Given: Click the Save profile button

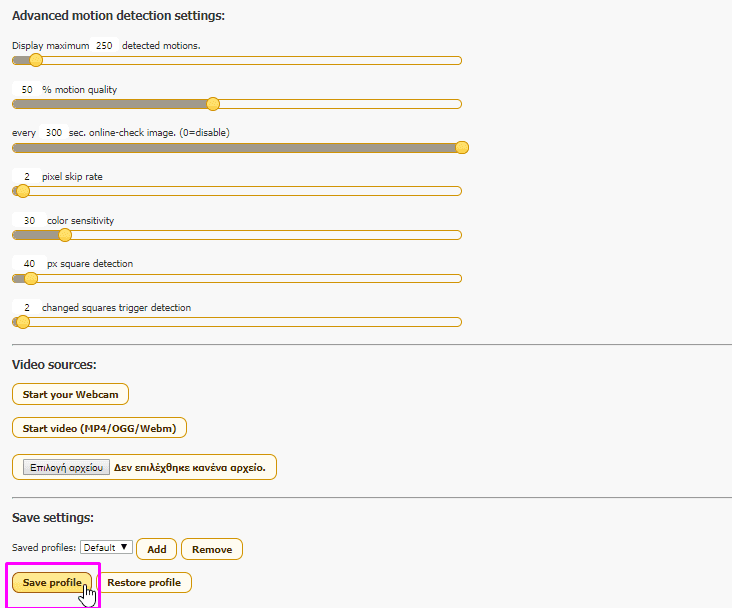Looking at the screenshot, I should coord(53,582).
